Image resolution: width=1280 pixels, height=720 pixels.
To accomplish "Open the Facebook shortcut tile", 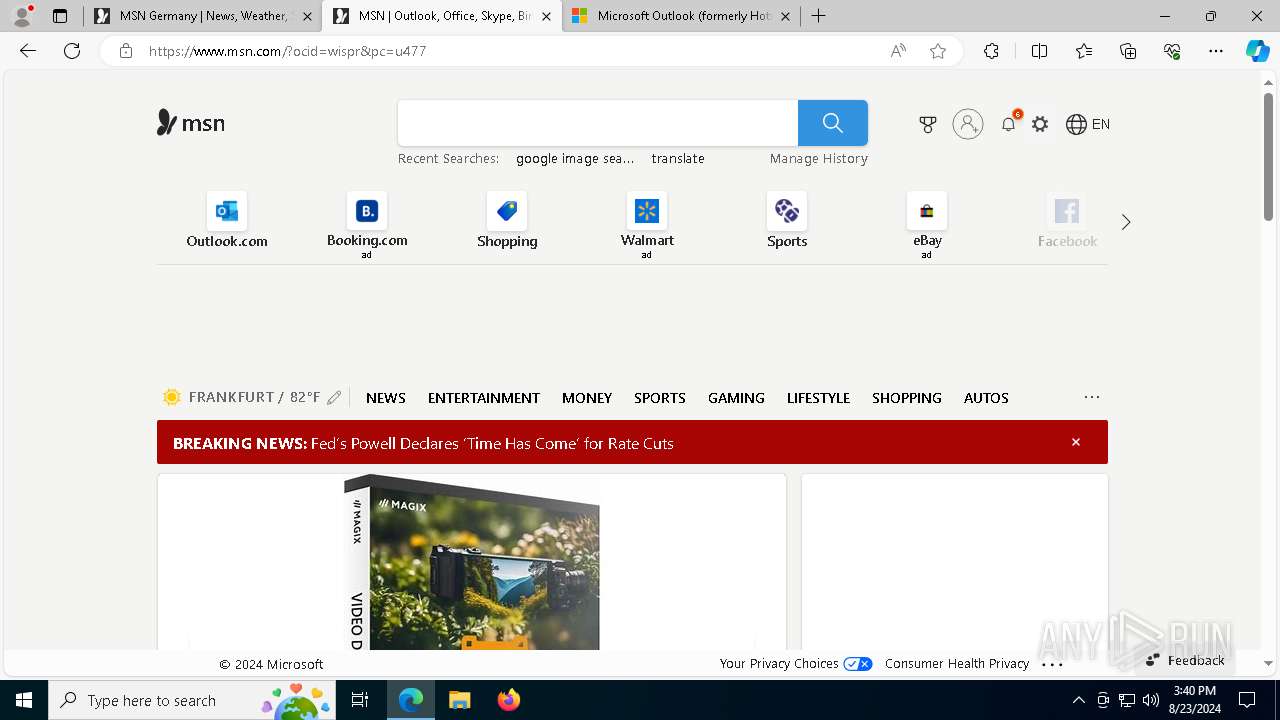I will point(1067,221).
